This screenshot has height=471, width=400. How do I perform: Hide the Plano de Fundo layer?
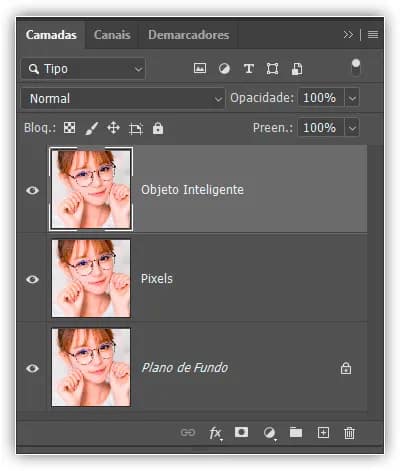32,368
